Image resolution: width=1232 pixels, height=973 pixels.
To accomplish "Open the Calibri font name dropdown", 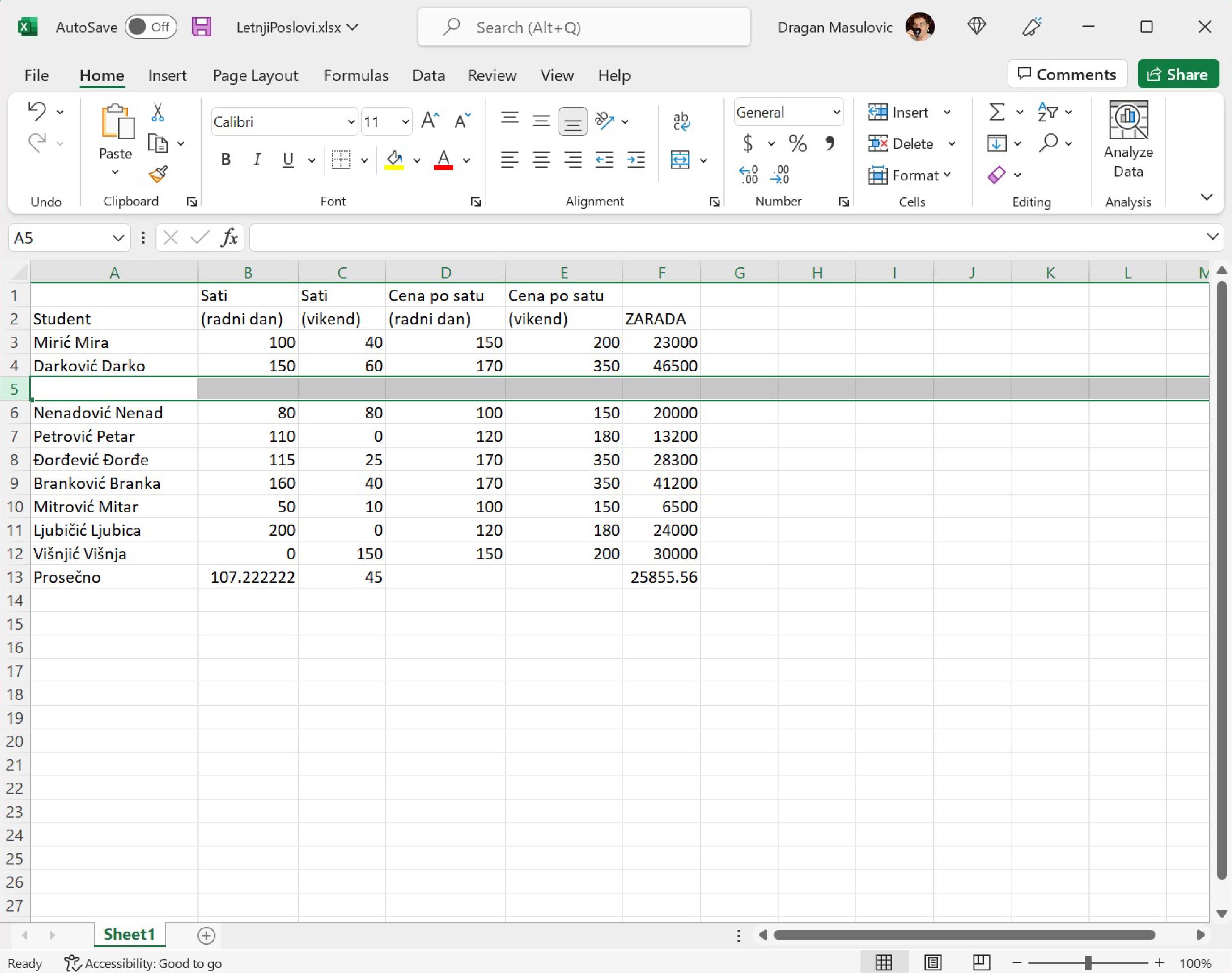I will (351, 122).
